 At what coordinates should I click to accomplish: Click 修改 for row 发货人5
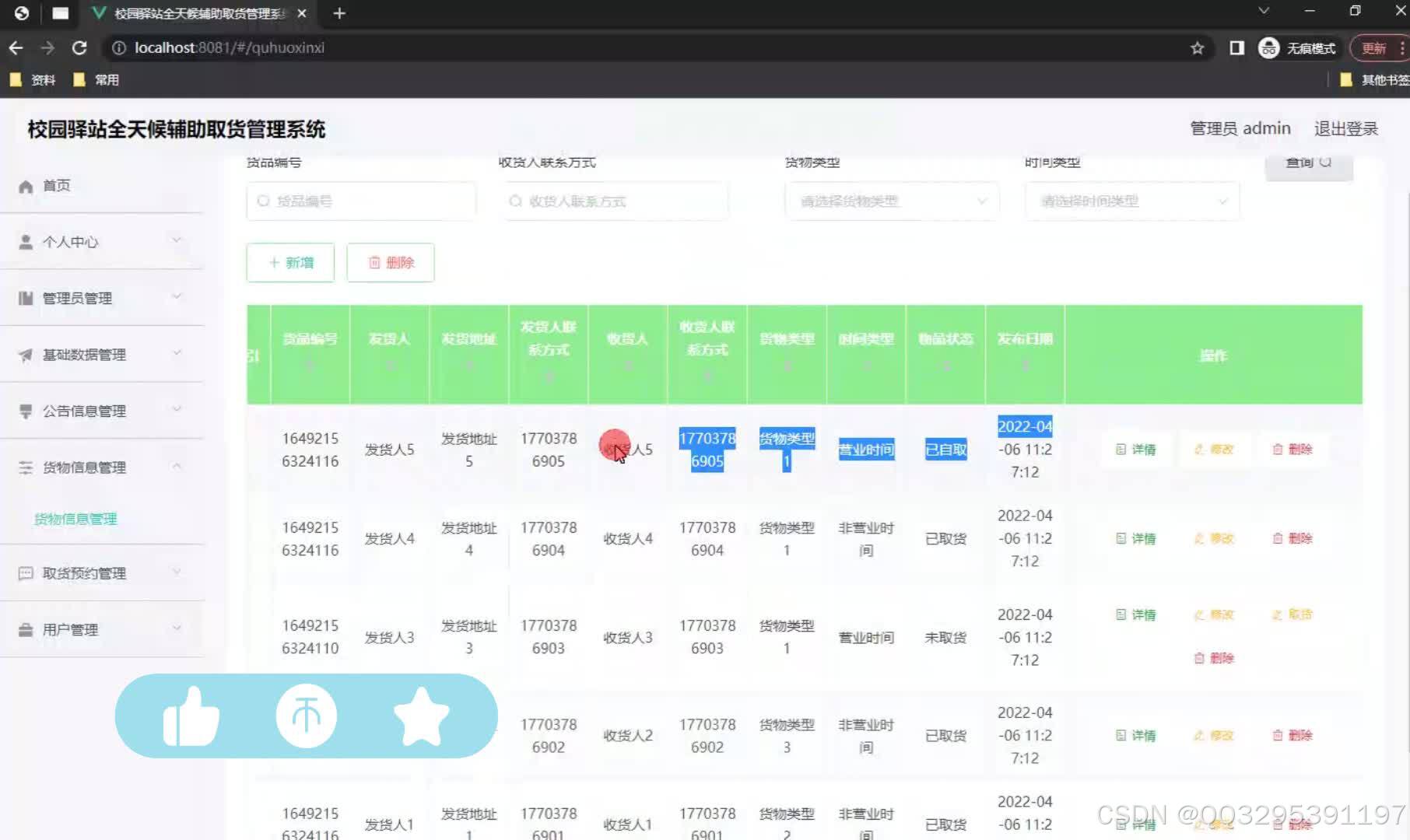tap(1214, 450)
